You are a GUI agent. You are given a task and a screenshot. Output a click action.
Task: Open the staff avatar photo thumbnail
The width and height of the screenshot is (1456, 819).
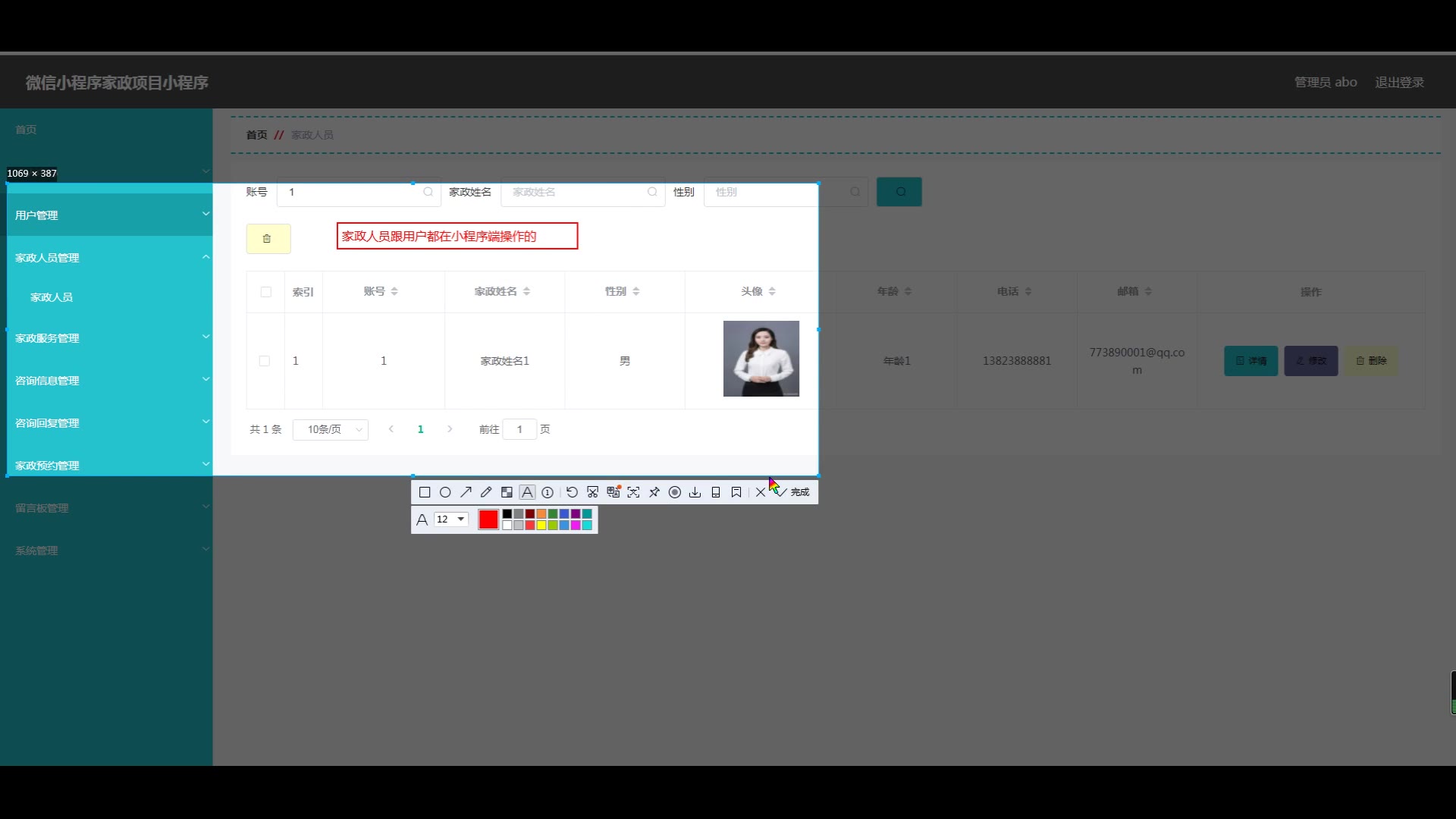[x=761, y=359]
